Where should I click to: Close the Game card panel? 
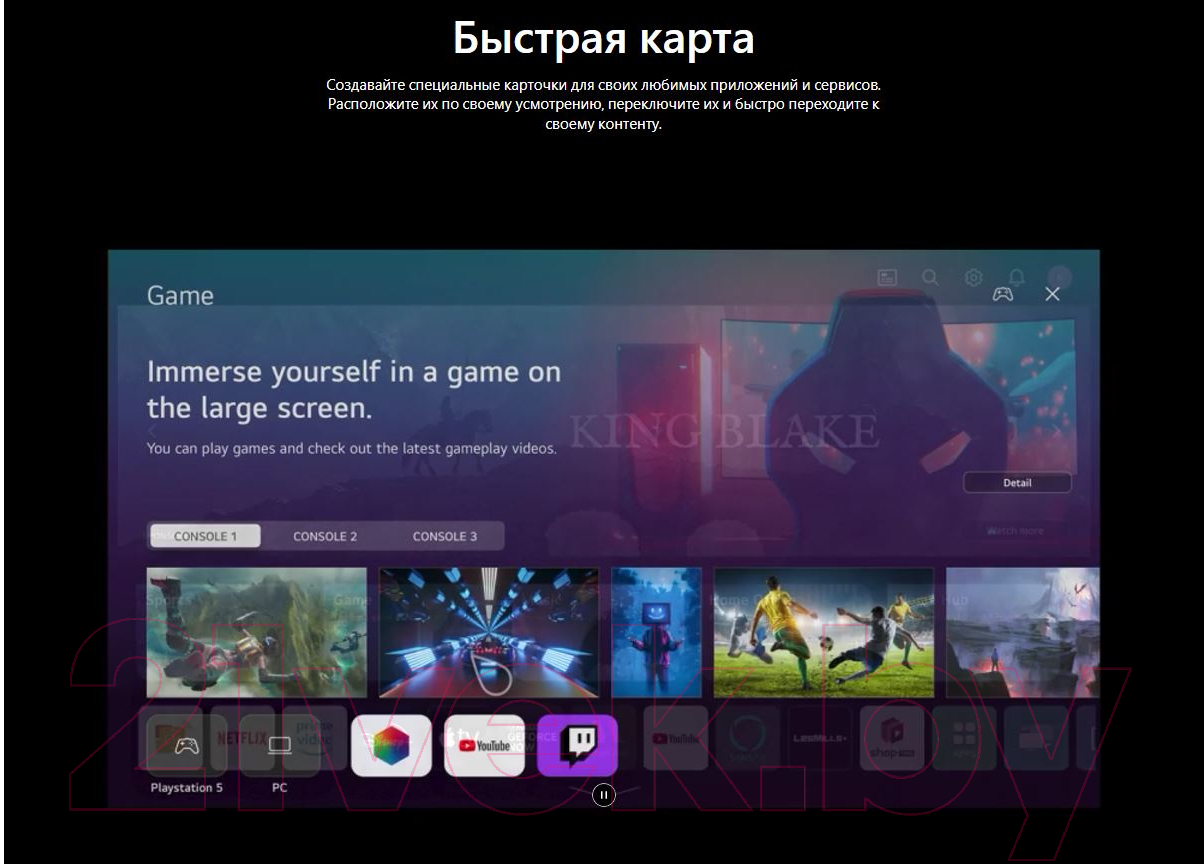(1052, 294)
